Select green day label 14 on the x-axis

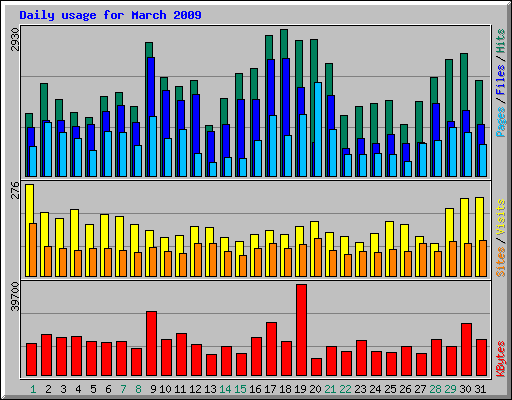click(225, 389)
